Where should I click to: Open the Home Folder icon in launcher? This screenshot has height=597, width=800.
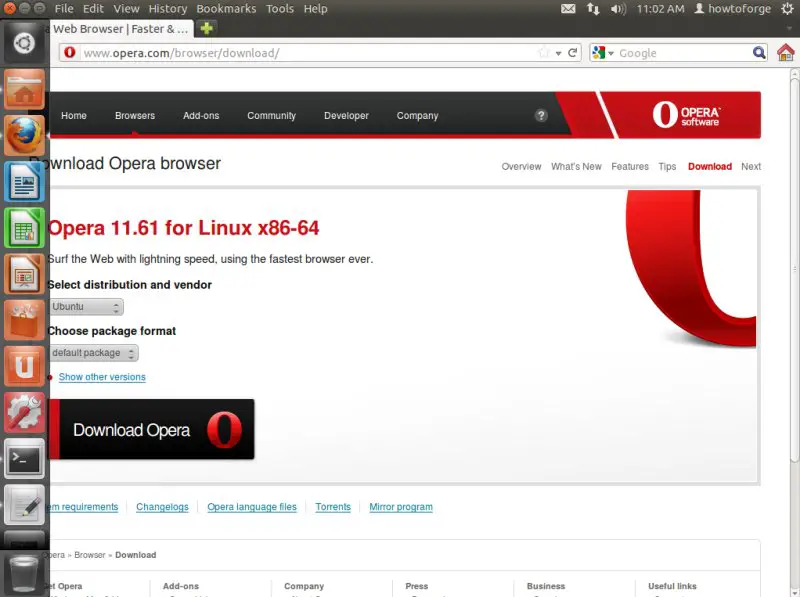coord(24,89)
